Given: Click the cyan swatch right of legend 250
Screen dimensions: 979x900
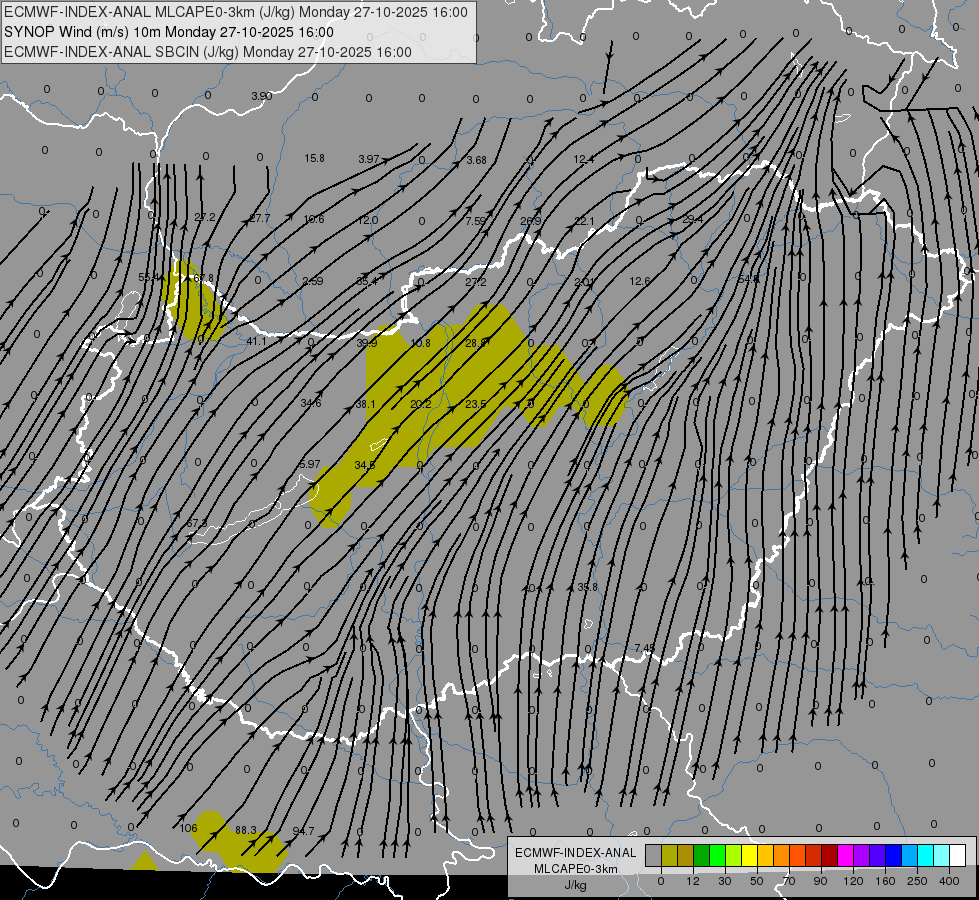Looking at the screenshot, I should click(x=926, y=856).
